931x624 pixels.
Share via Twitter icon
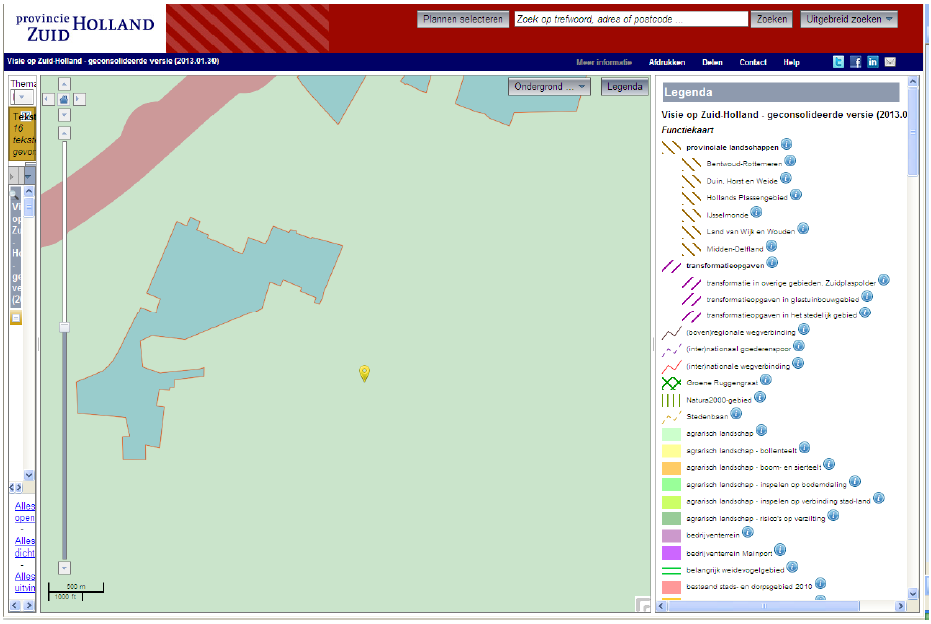click(838, 62)
